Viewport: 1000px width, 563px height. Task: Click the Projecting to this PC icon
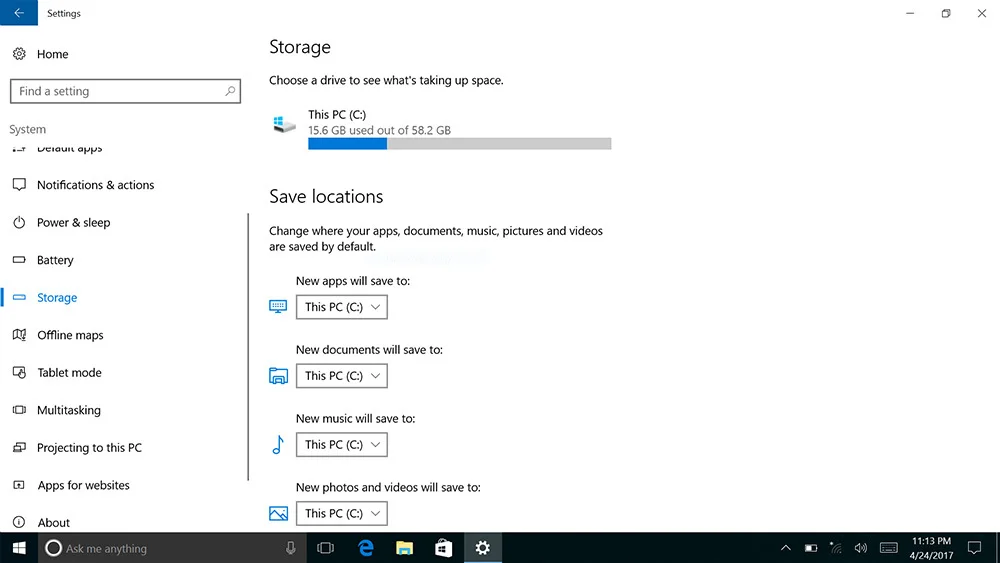19,448
